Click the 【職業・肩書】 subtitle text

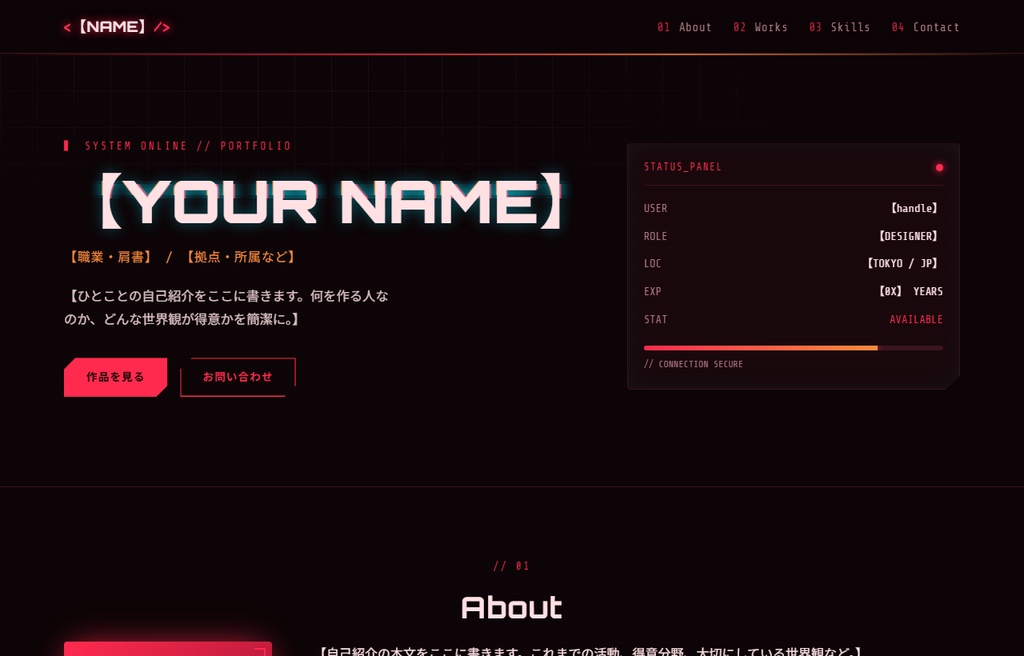tap(110, 257)
